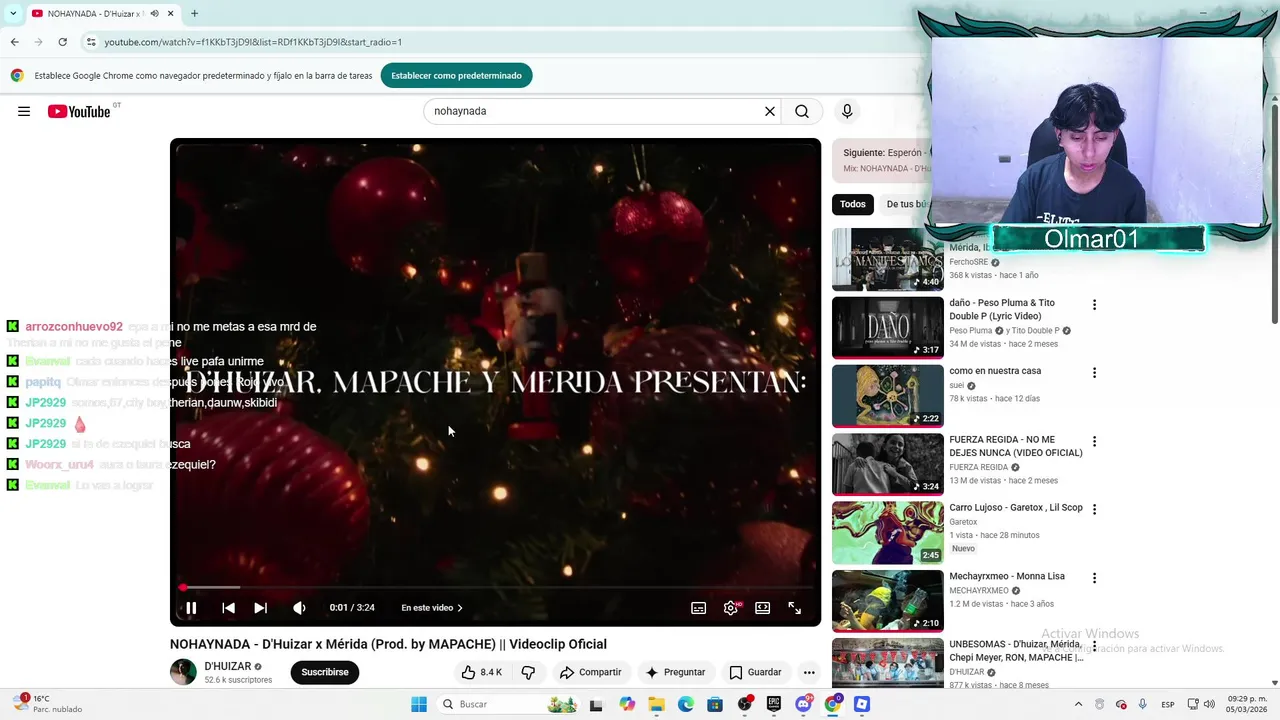Open 'como en nuestra casa' video title
The image size is (1280, 720).
995,371
